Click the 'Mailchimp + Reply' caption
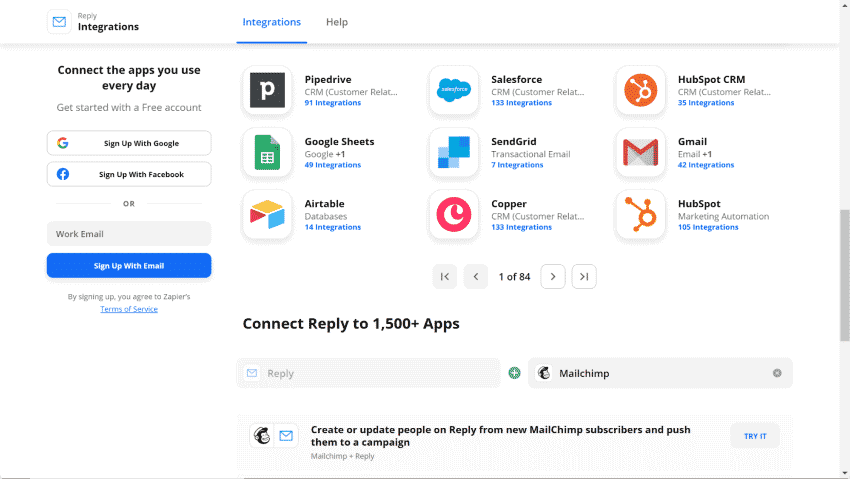 (343, 456)
